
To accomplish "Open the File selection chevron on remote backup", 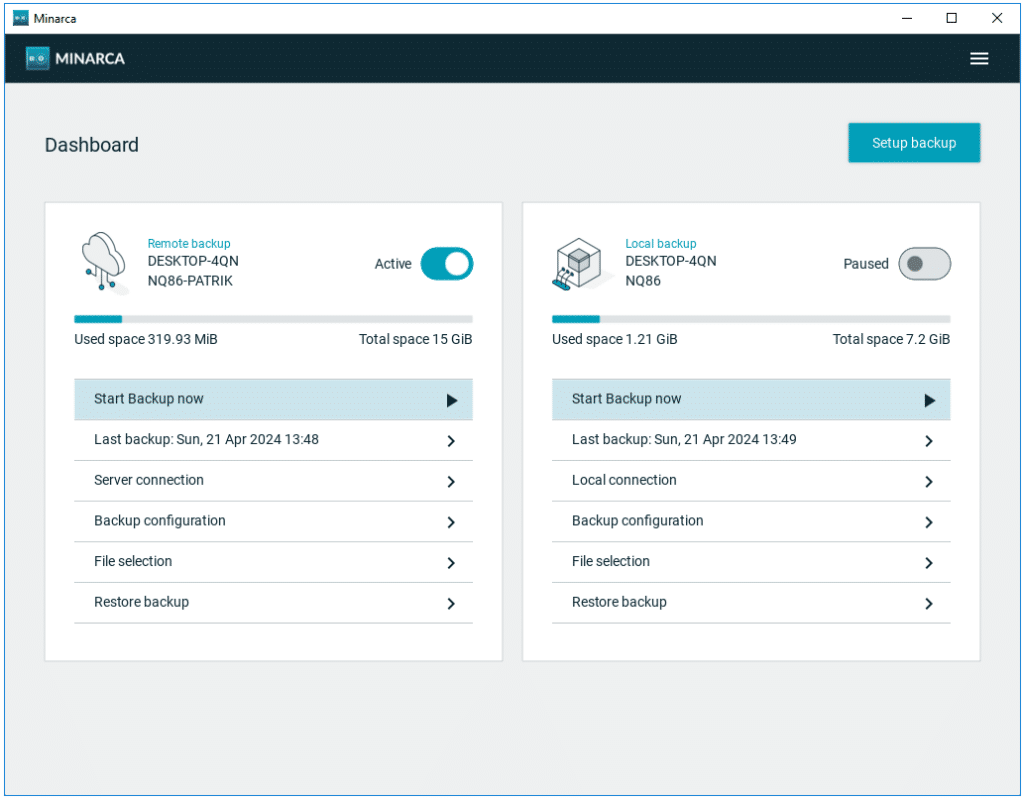I will click(450, 562).
